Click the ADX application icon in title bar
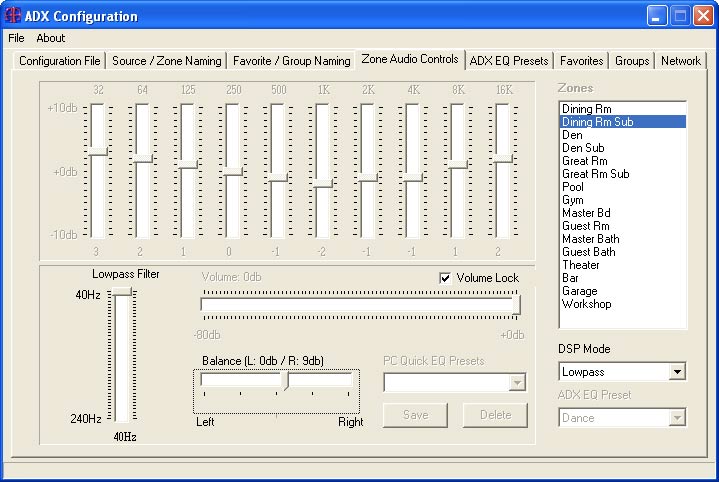 point(12,15)
